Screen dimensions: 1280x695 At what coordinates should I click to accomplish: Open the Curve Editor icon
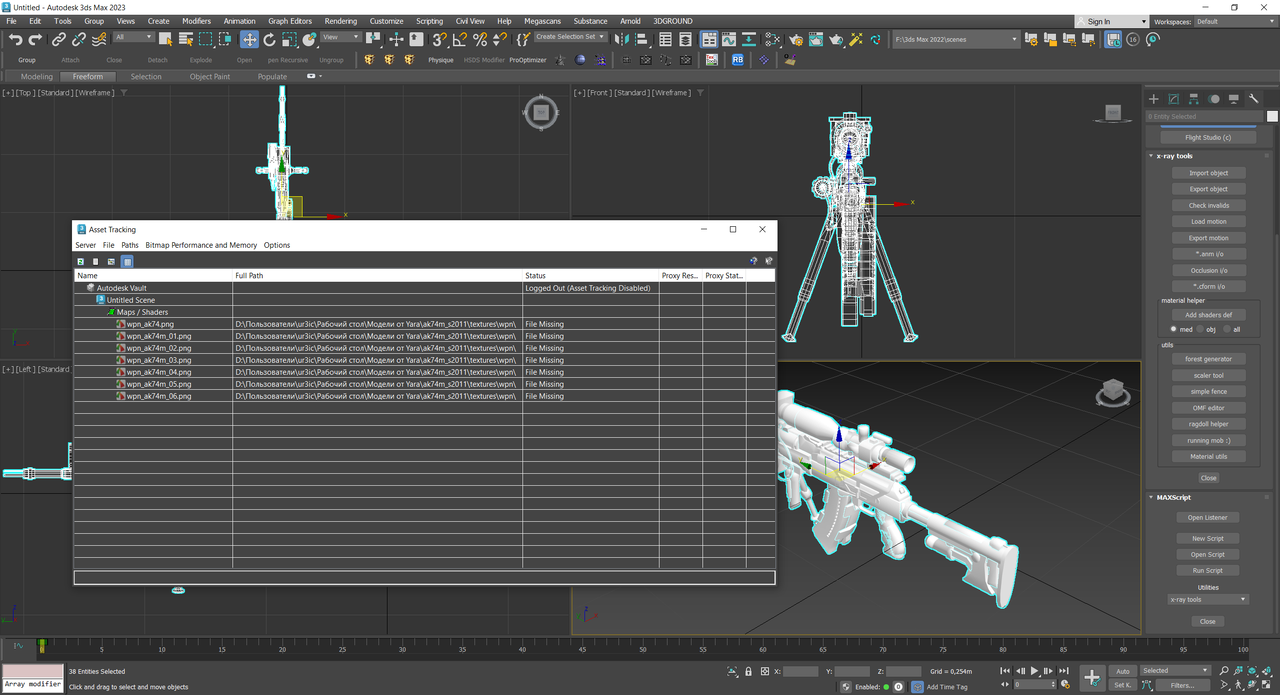click(730, 39)
